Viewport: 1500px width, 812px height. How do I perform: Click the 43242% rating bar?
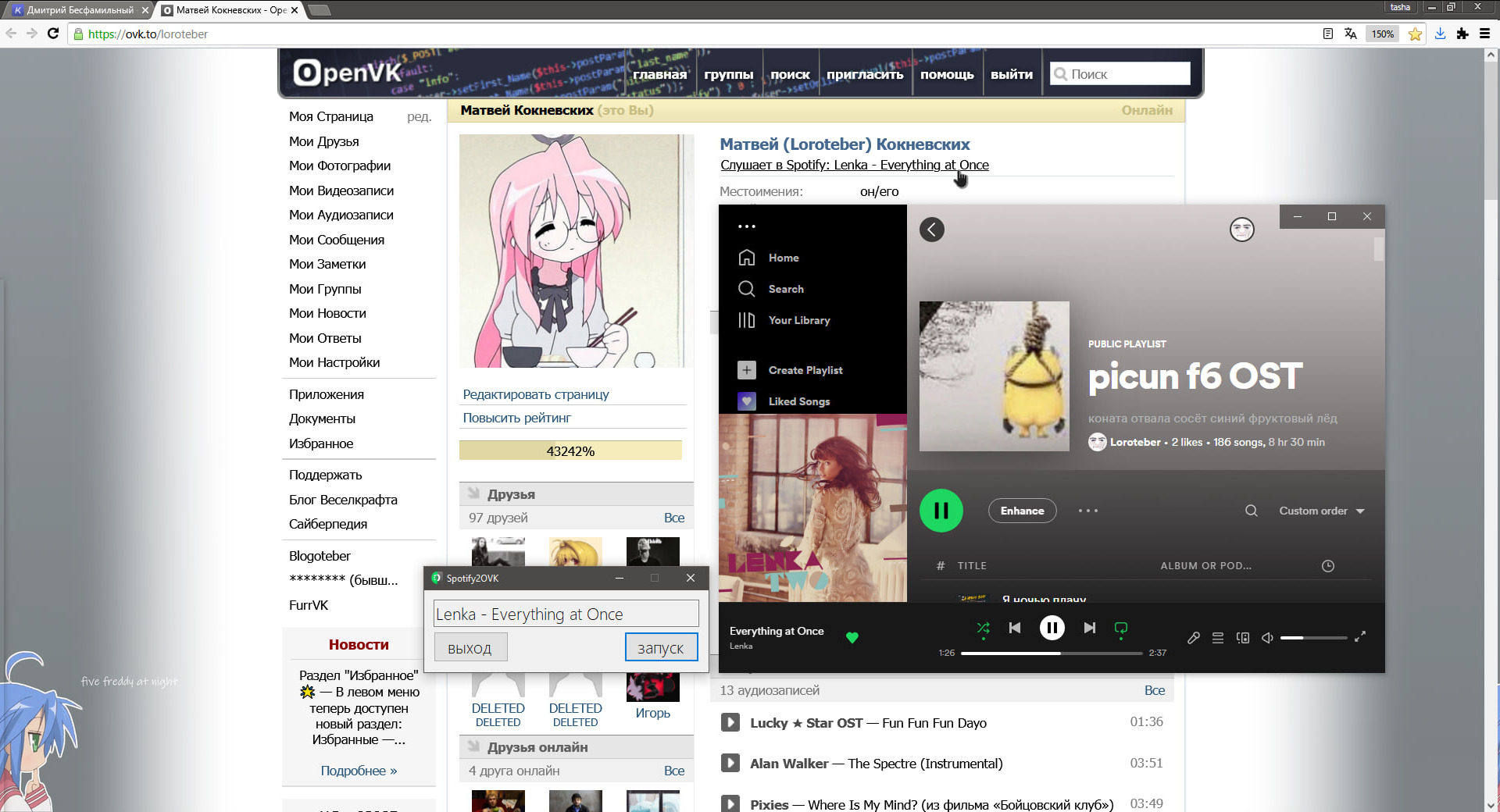[570, 451]
